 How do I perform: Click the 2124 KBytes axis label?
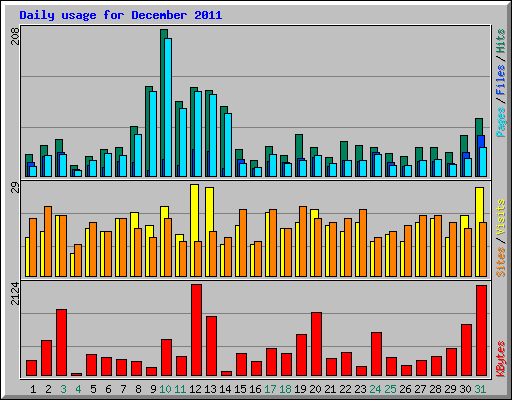[x=16, y=293]
